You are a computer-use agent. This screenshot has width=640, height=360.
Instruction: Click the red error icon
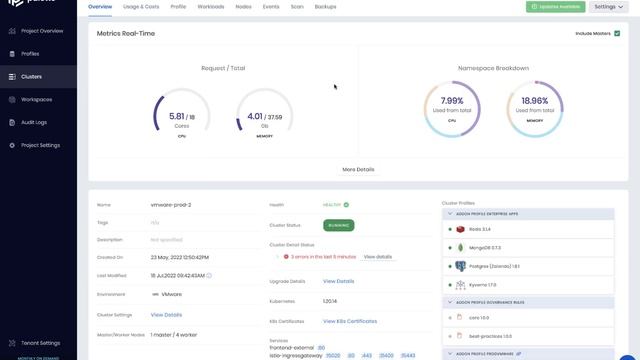(286, 257)
